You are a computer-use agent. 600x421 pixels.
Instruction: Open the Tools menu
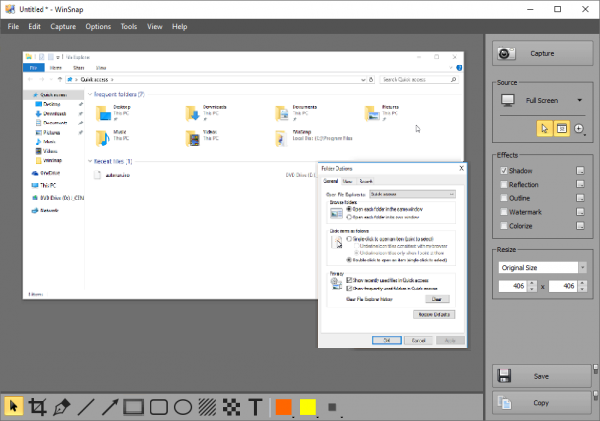pyautogui.click(x=129, y=26)
